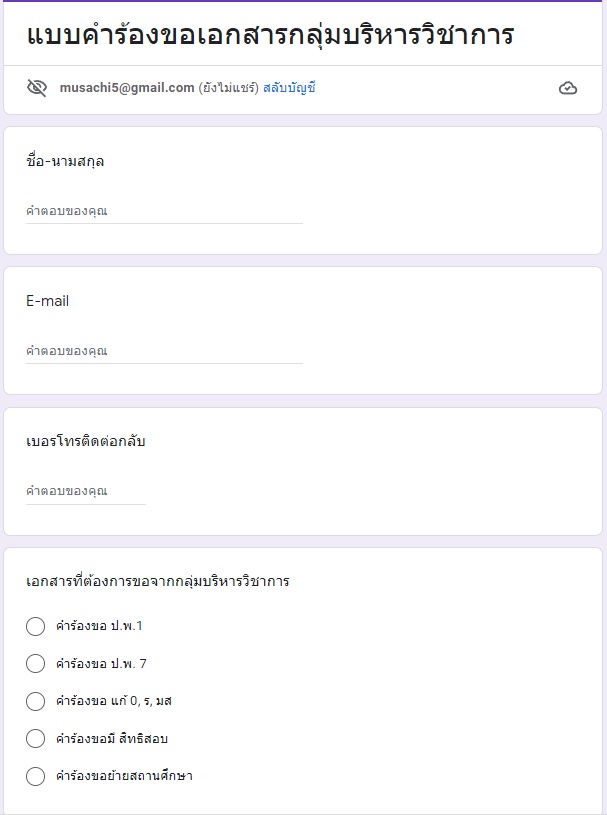Click the คำร้องขอย้ายสถานศึกษา option label text

point(124,776)
